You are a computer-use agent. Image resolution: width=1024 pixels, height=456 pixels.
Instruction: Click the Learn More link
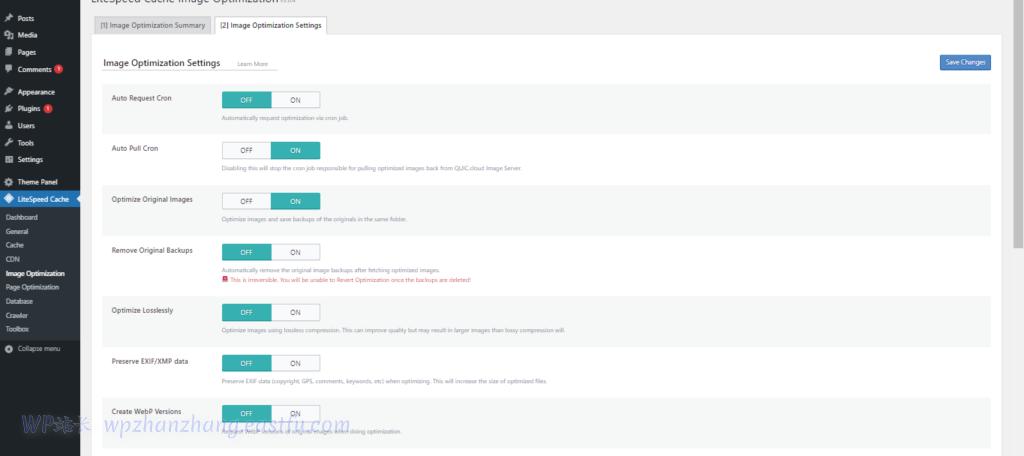(253, 64)
